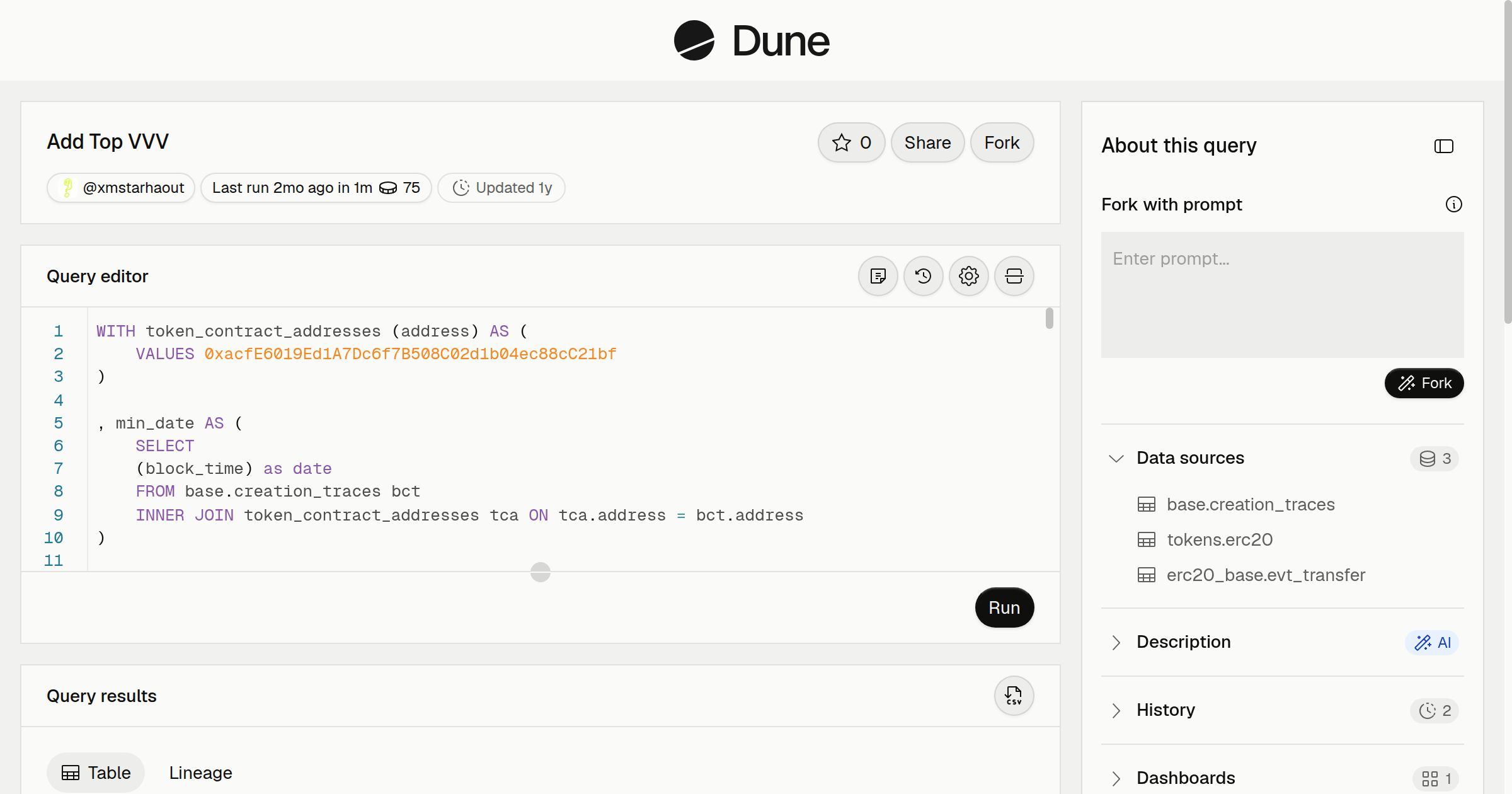The image size is (1512, 794).
Task: Click the 'Query results' heading
Action: tap(101, 696)
